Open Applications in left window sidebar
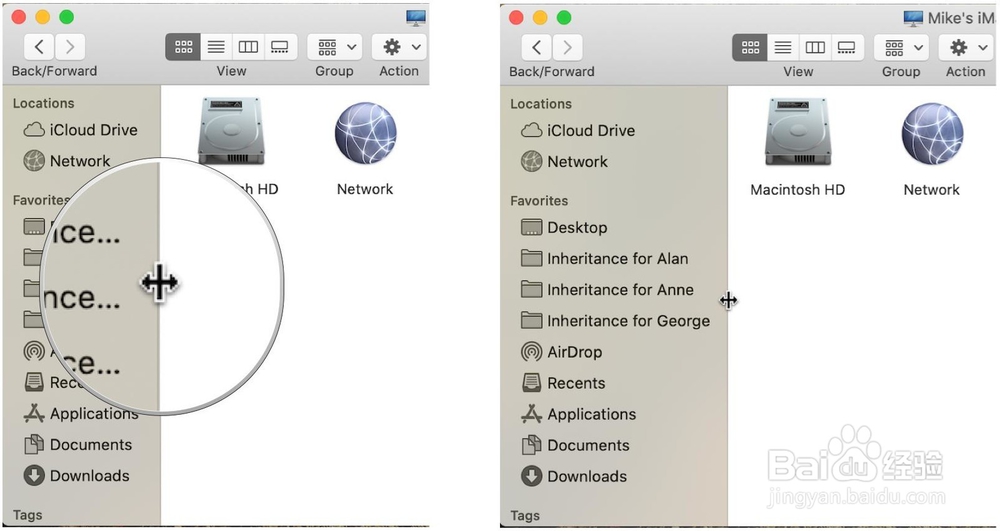 (x=81, y=414)
